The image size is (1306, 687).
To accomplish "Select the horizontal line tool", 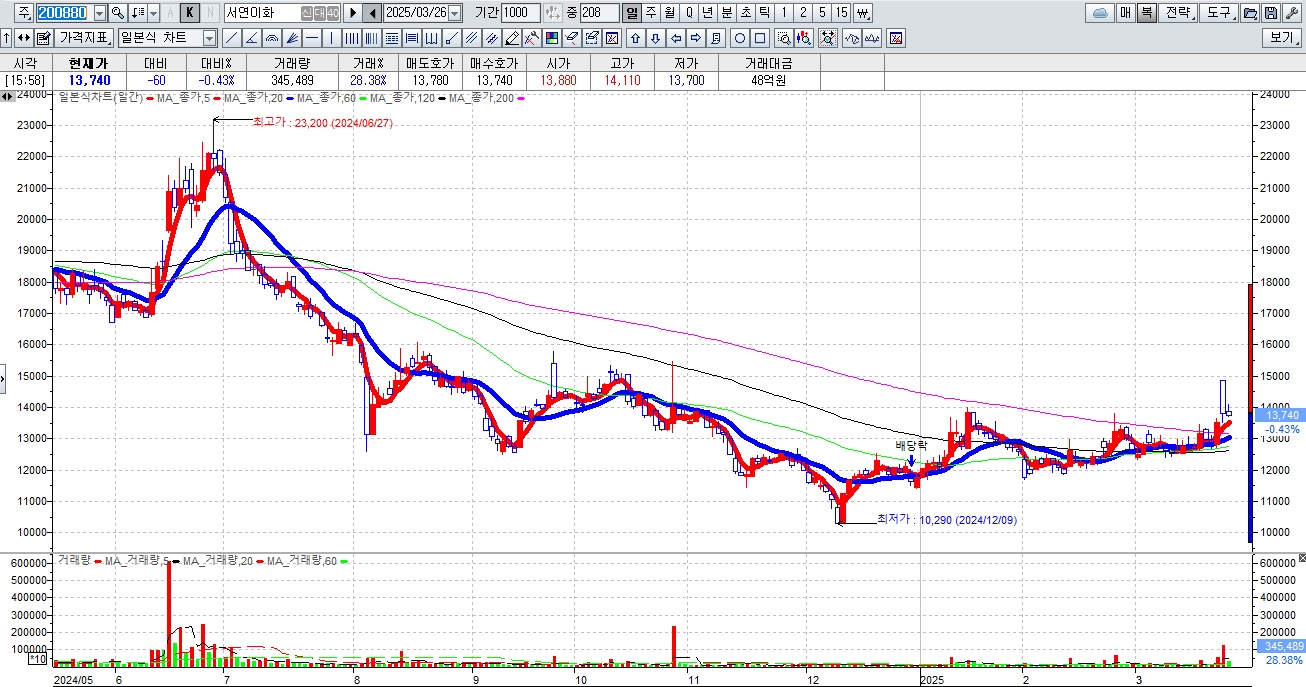I will click(x=311, y=38).
